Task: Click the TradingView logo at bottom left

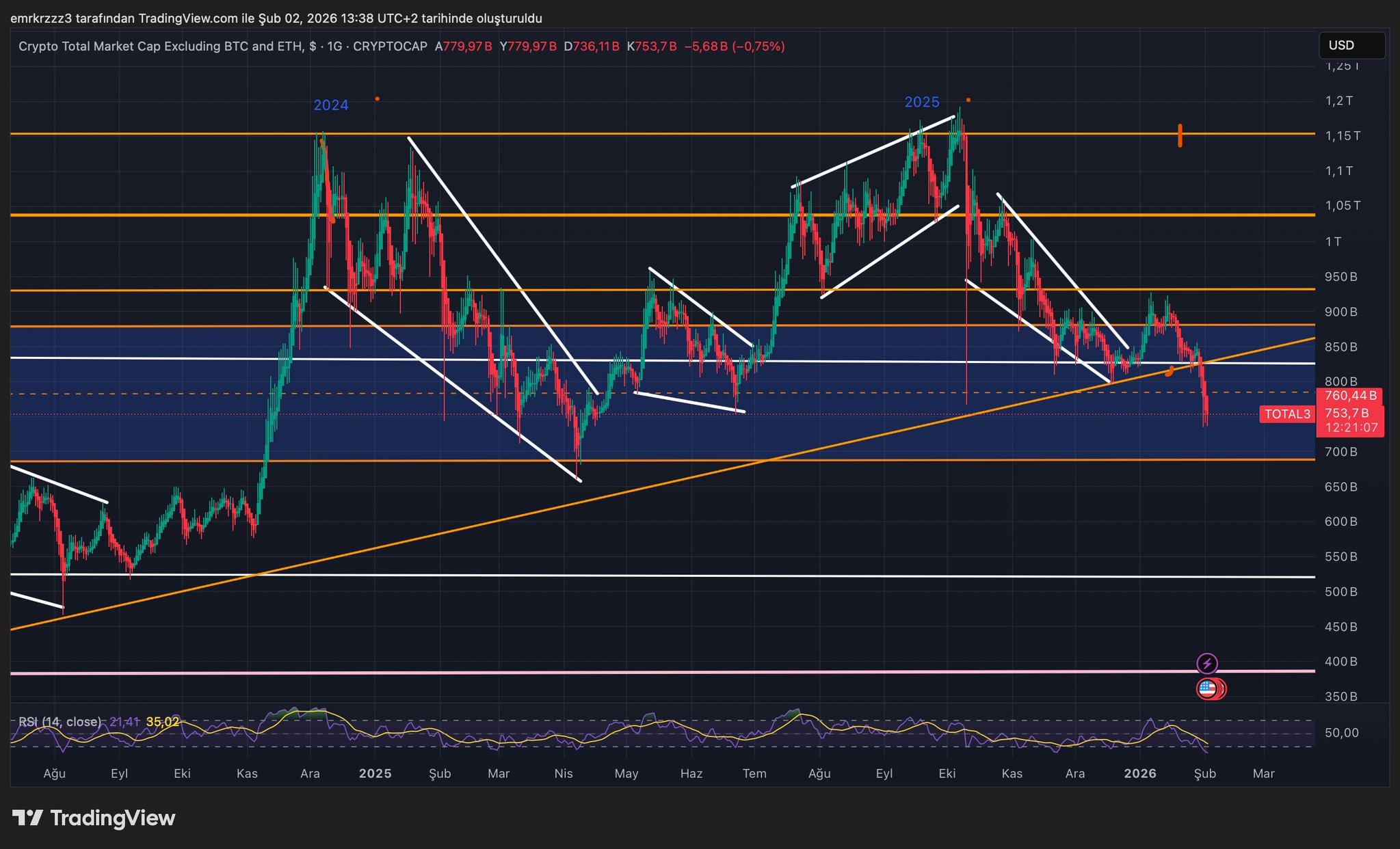Action: 94,818
